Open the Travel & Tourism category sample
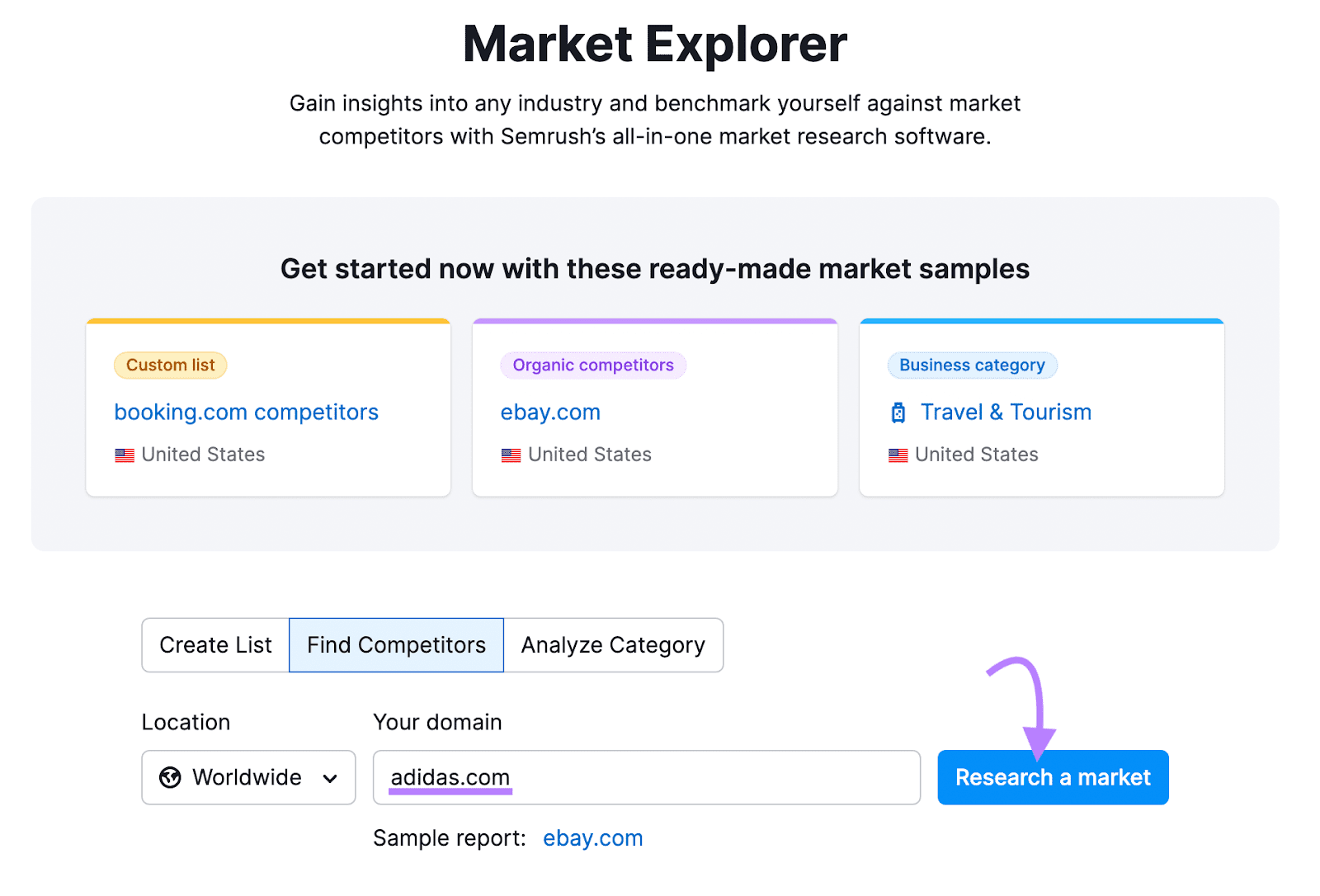Image resolution: width=1320 pixels, height=896 pixels. pyautogui.click(x=1005, y=413)
